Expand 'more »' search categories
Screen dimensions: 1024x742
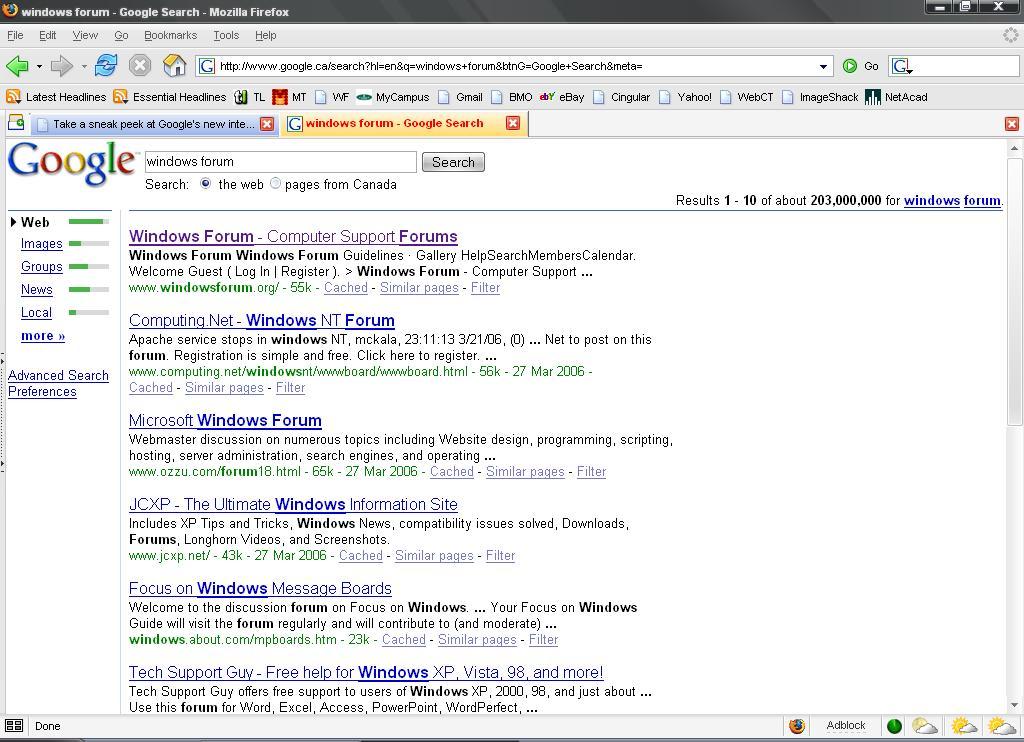[43, 336]
